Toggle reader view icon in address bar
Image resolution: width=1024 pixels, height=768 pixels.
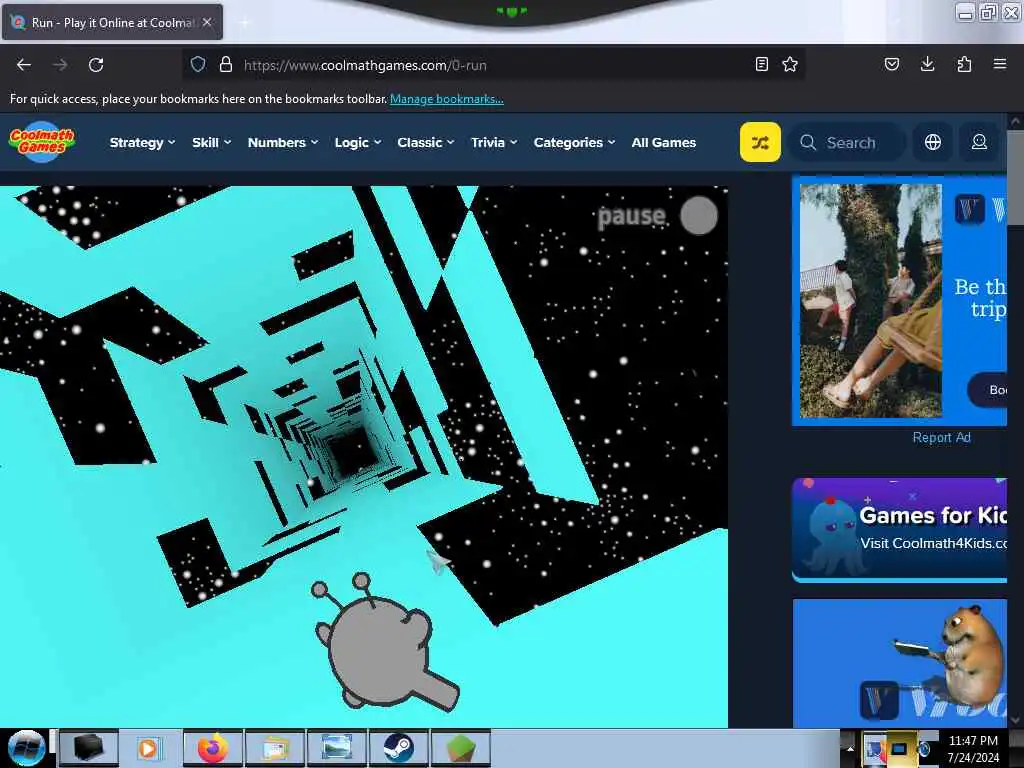pos(761,64)
